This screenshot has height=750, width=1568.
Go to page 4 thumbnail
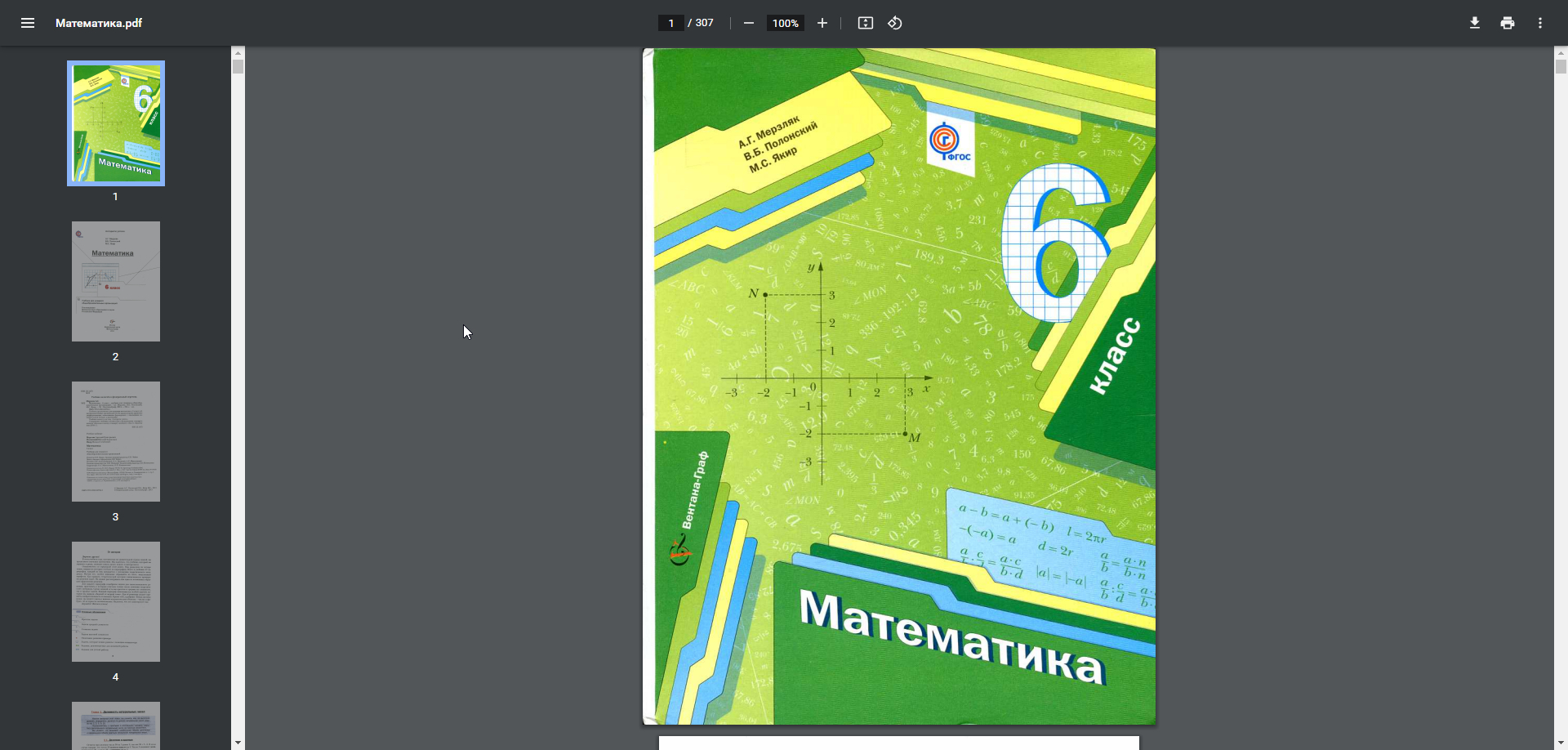click(116, 601)
